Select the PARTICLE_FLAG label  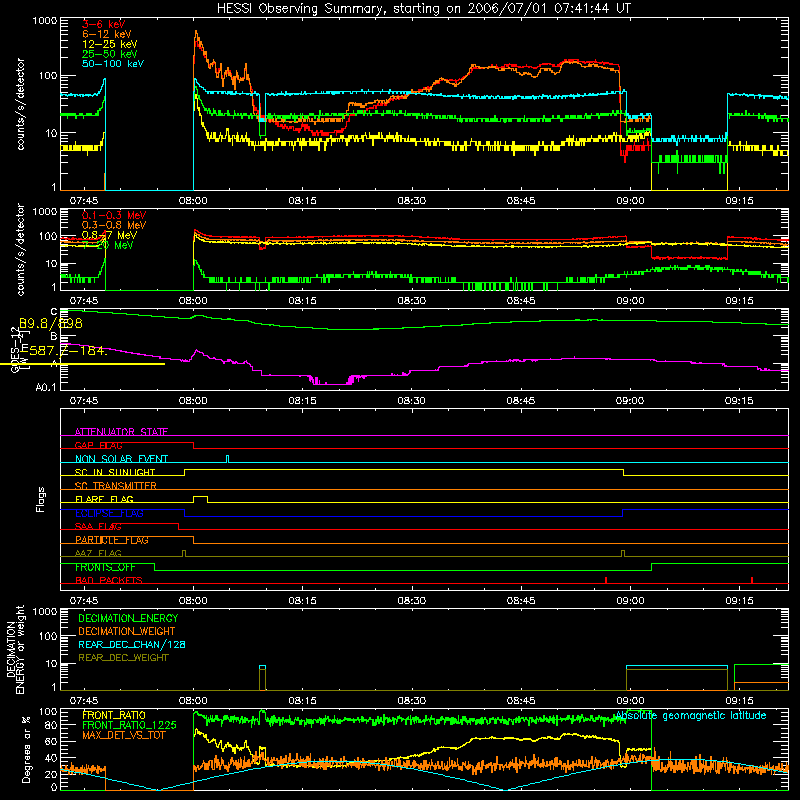click(112, 540)
